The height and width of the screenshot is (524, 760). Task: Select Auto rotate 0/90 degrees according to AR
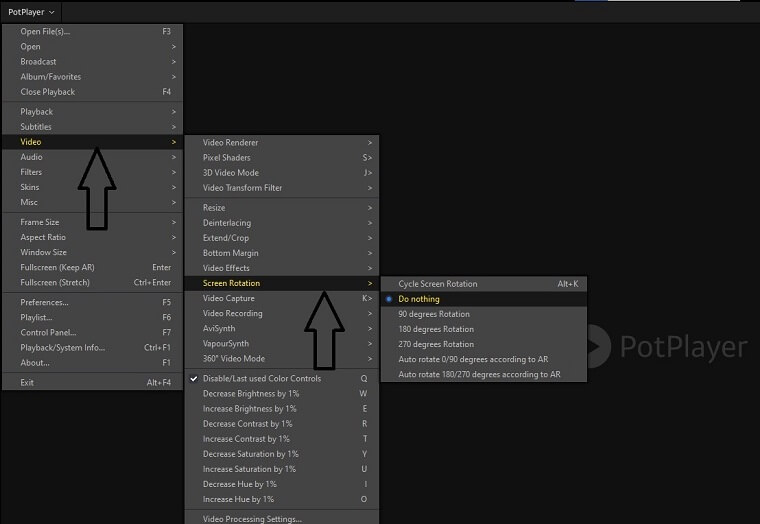484,359
